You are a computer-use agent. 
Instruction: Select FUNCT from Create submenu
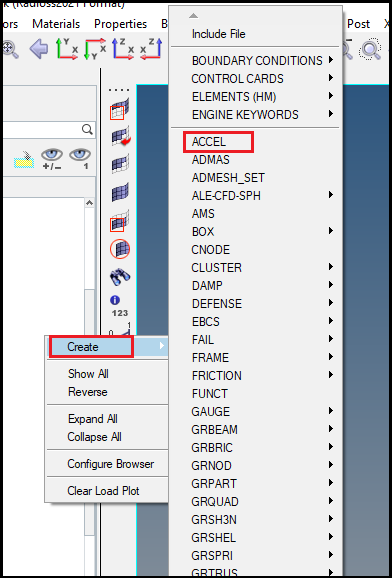coord(210,393)
